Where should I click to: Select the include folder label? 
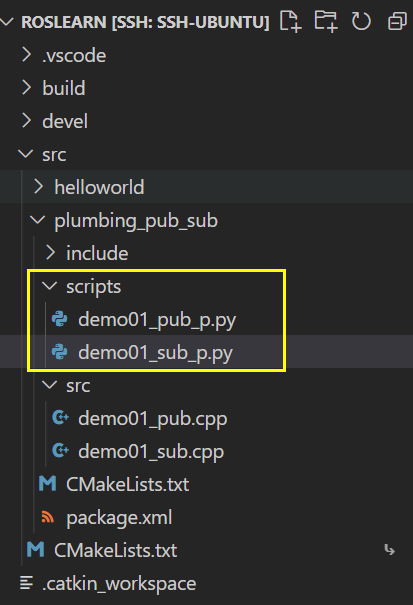[x=97, y=253]
